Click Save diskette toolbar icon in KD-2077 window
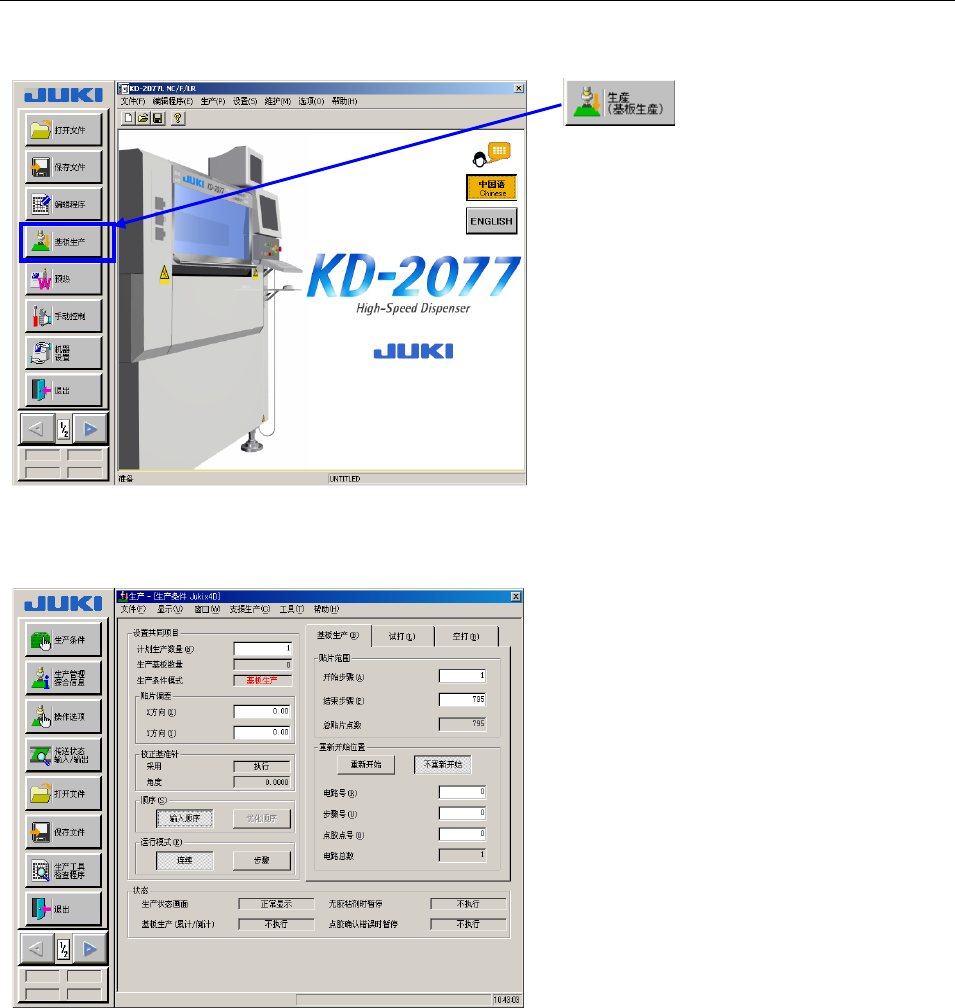This screenshot has height=1008, width=955. [x=157, y=118]
